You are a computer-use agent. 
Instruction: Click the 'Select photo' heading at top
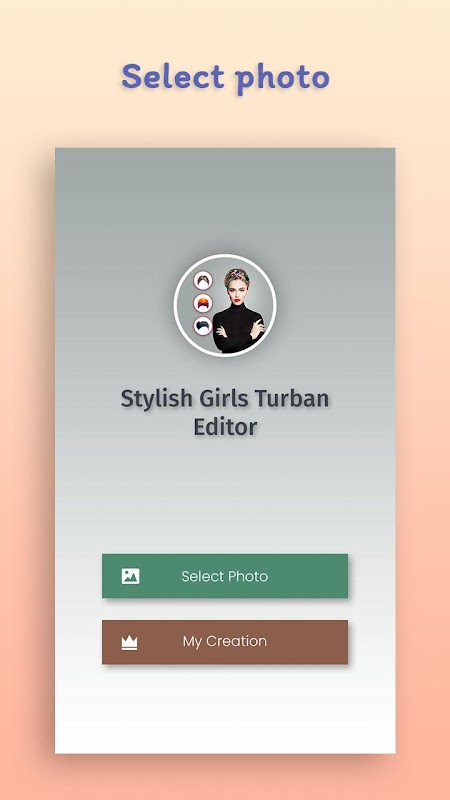226,78
